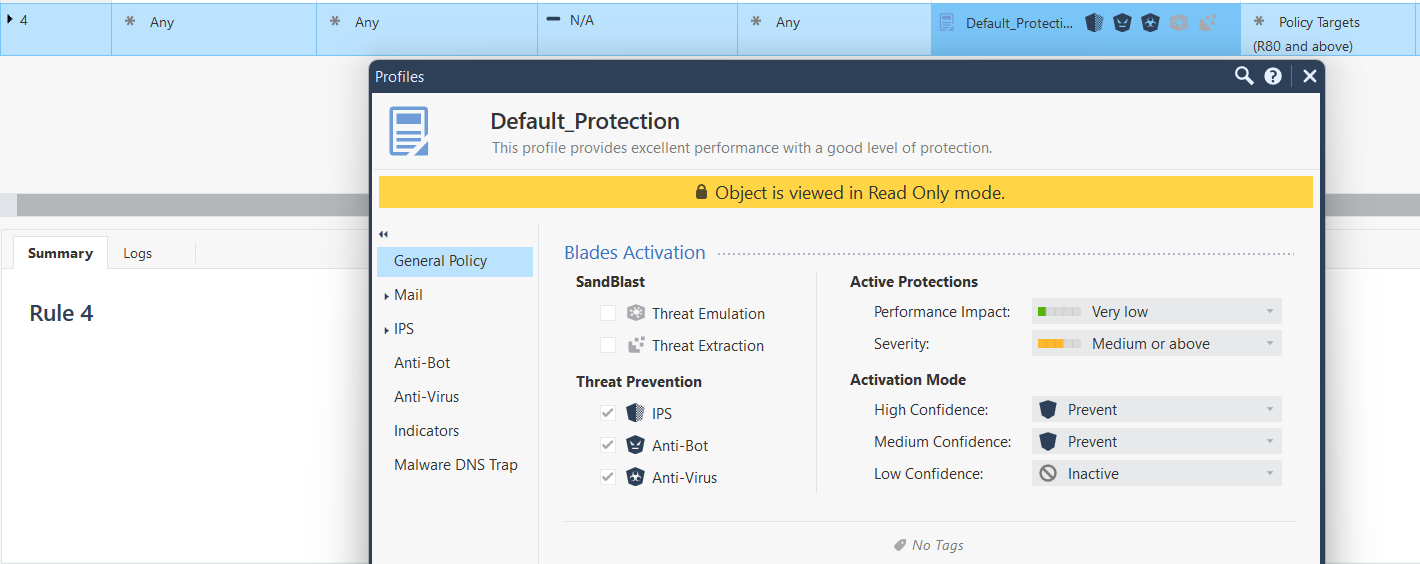1420x564 pixels.
Task: Open the Medium Confidence action dropdown
Action: click(1157, 442)
